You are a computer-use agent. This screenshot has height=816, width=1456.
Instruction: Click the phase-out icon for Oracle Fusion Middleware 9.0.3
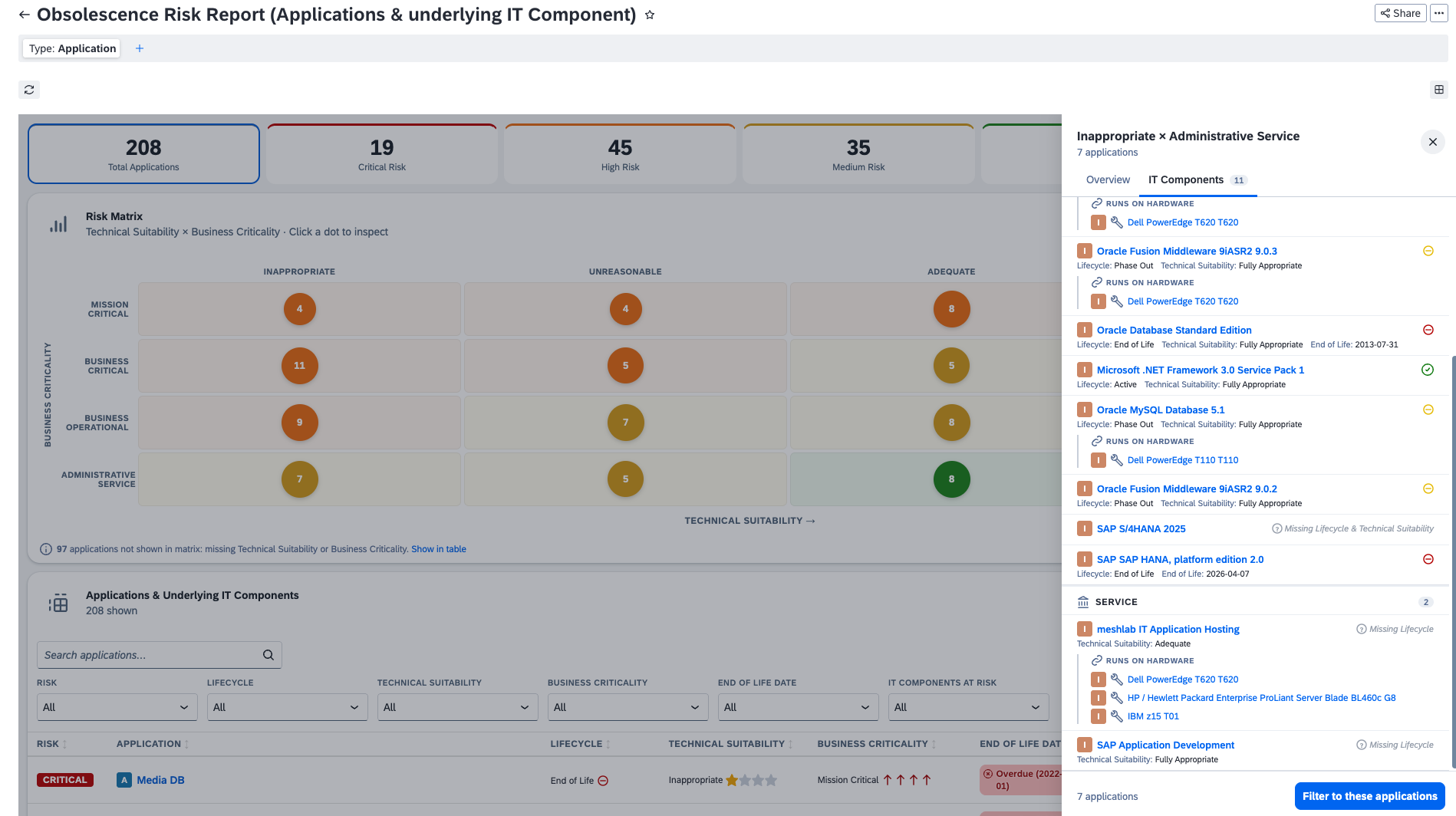click(1428, 251)
